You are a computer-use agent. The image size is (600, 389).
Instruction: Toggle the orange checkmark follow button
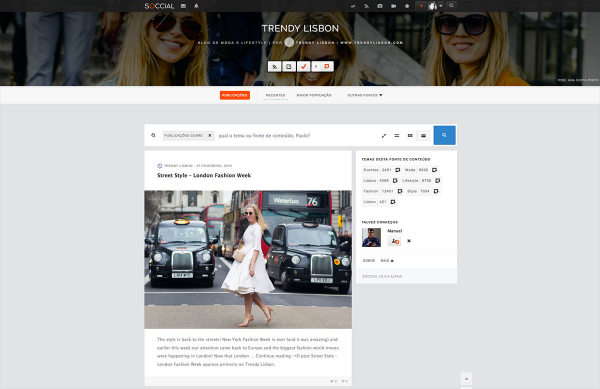[303, 67]
